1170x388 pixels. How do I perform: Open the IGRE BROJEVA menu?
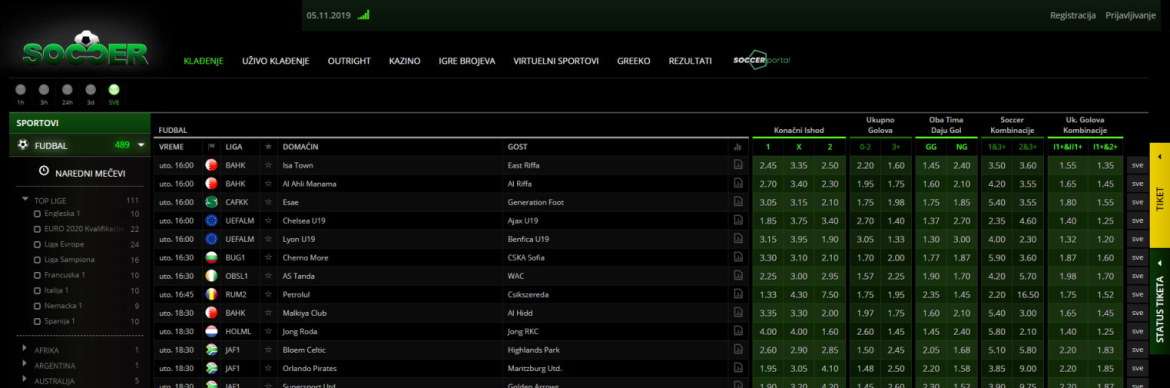tap(467, 61)
